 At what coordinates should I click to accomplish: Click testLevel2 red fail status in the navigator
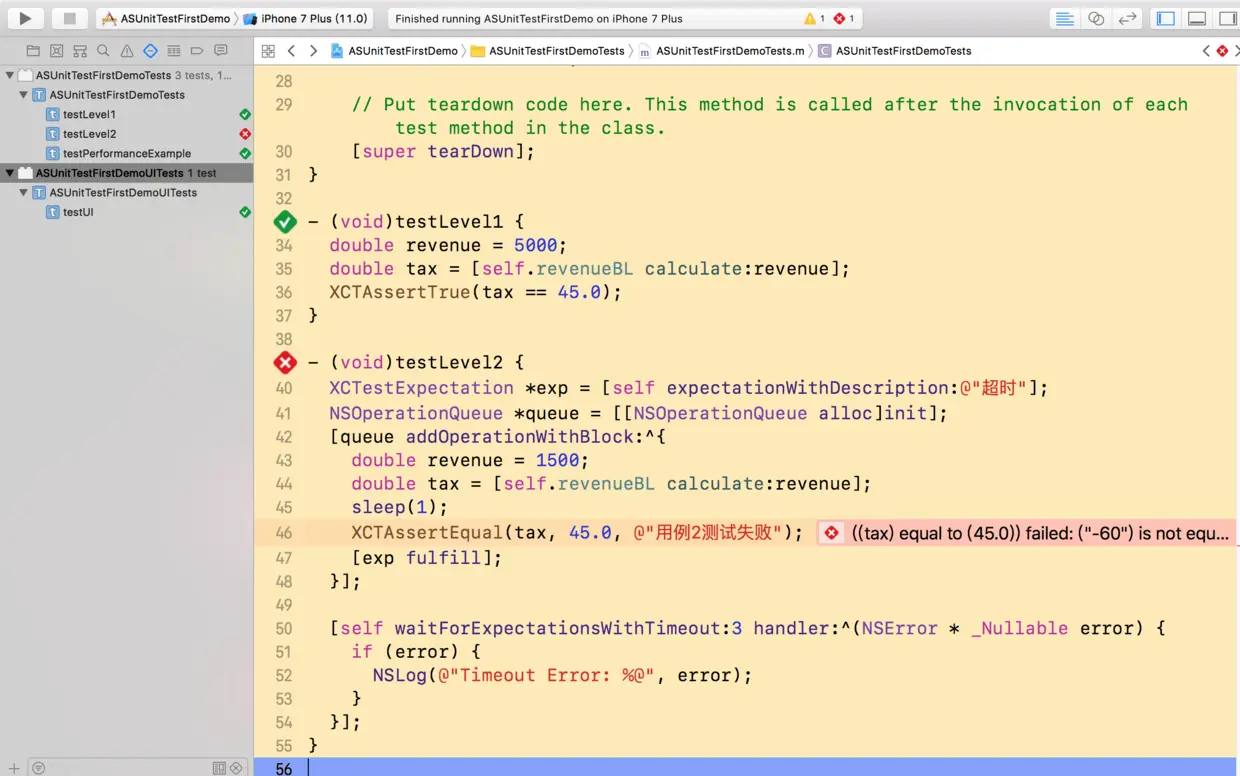pyautogui.click(x=245, y=134)
